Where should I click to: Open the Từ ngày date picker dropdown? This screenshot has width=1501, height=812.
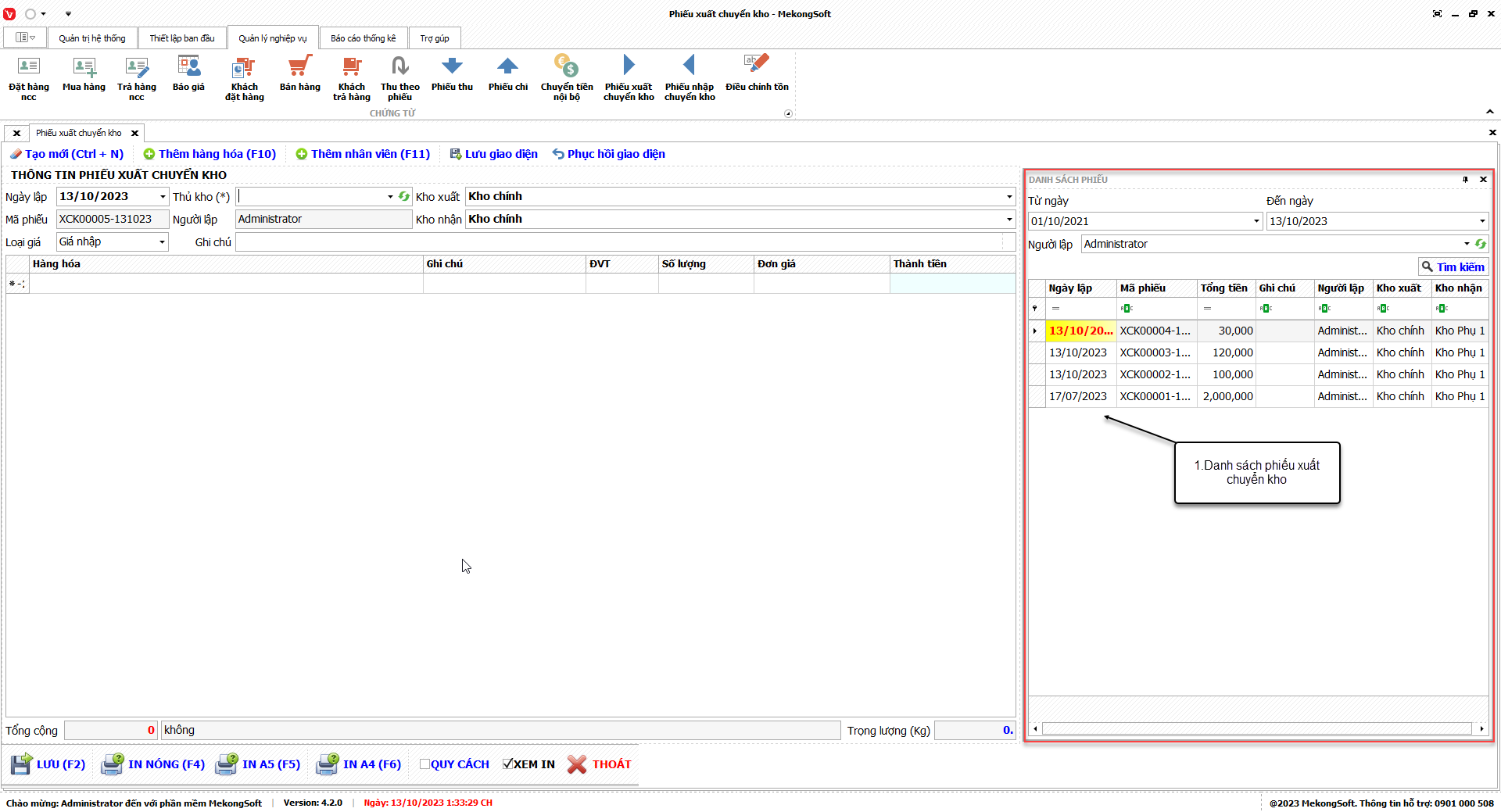(1256, 221)
